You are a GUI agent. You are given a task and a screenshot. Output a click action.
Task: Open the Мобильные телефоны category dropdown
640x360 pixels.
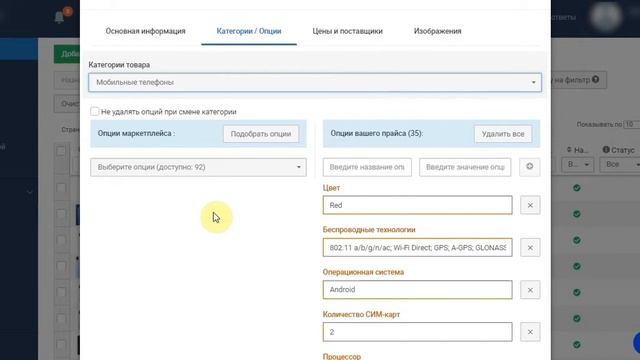click(x=315, y=82)
